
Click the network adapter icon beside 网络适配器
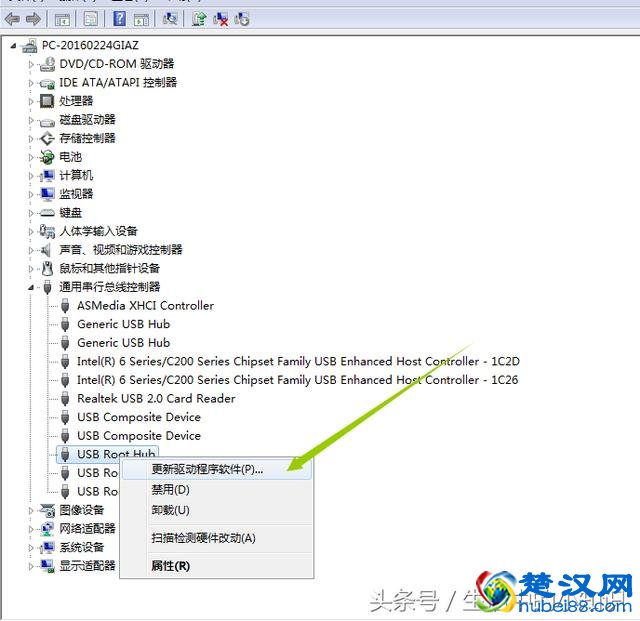tap(47, 529)
